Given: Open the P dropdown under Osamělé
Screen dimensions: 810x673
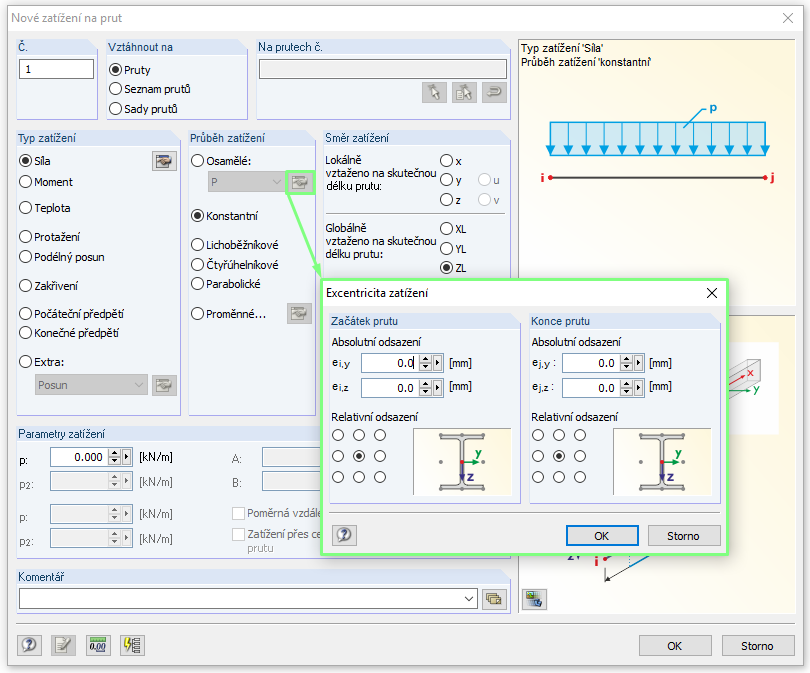Looking at the screenshot, I should point(245,182).
